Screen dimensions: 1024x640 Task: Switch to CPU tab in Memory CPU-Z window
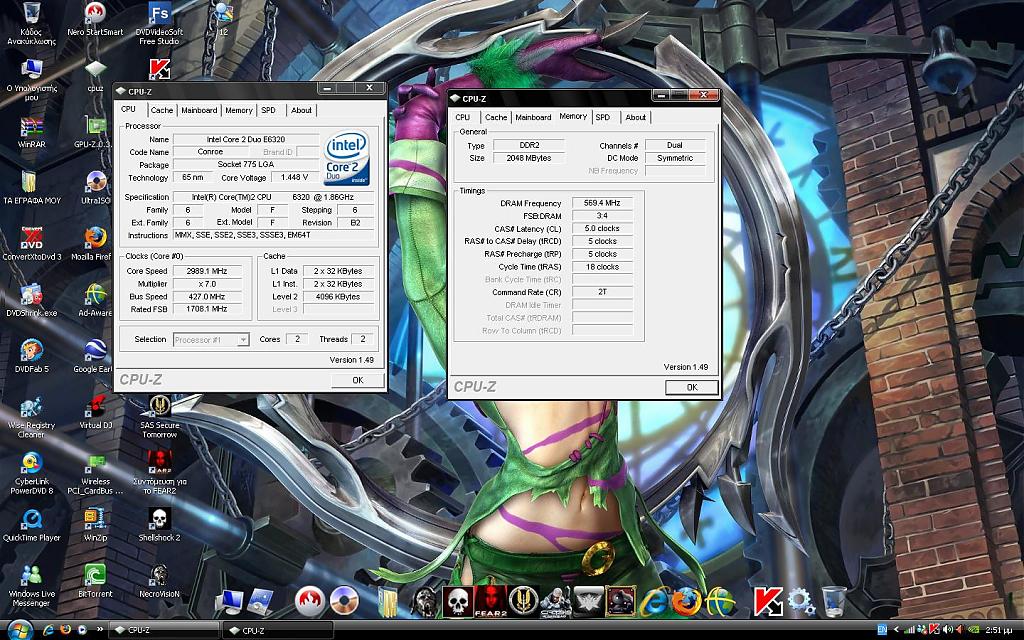pyautogui.click(x=462, y=118)
